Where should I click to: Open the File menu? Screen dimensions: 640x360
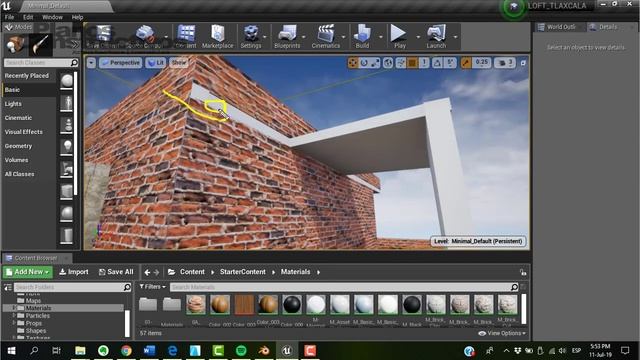9,17
